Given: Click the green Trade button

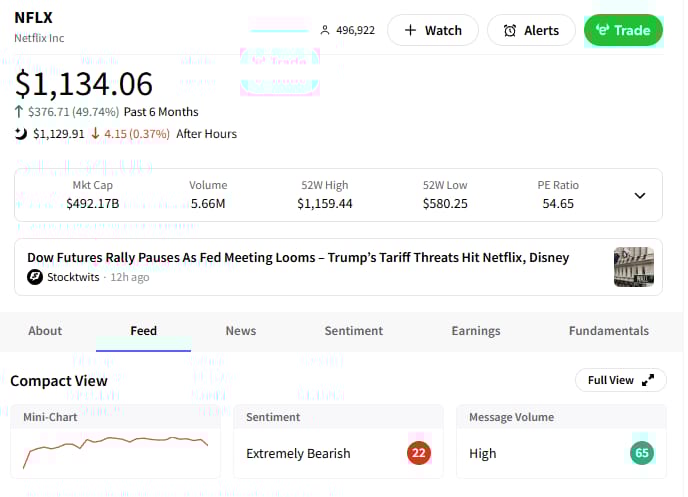Looking at the screenshot, I should (x=623, y=30).
